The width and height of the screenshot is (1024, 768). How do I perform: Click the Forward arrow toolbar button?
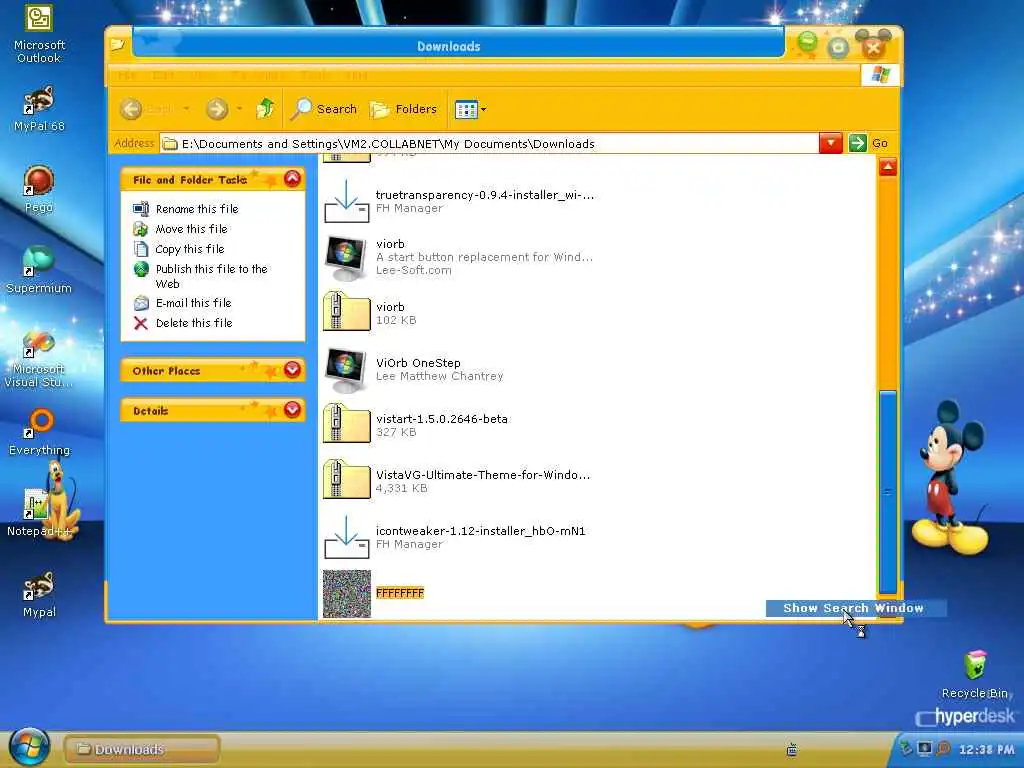[217, 109]
